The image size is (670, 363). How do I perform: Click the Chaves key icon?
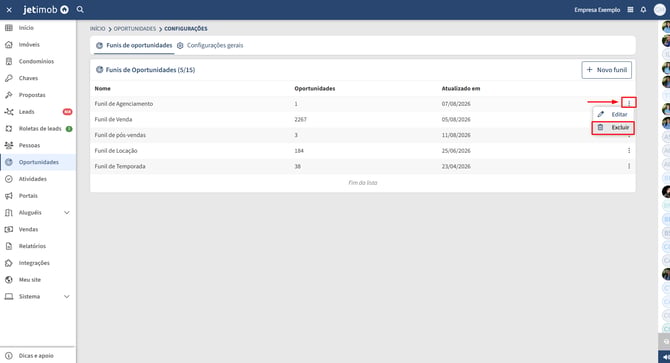[x=9, y=78]
